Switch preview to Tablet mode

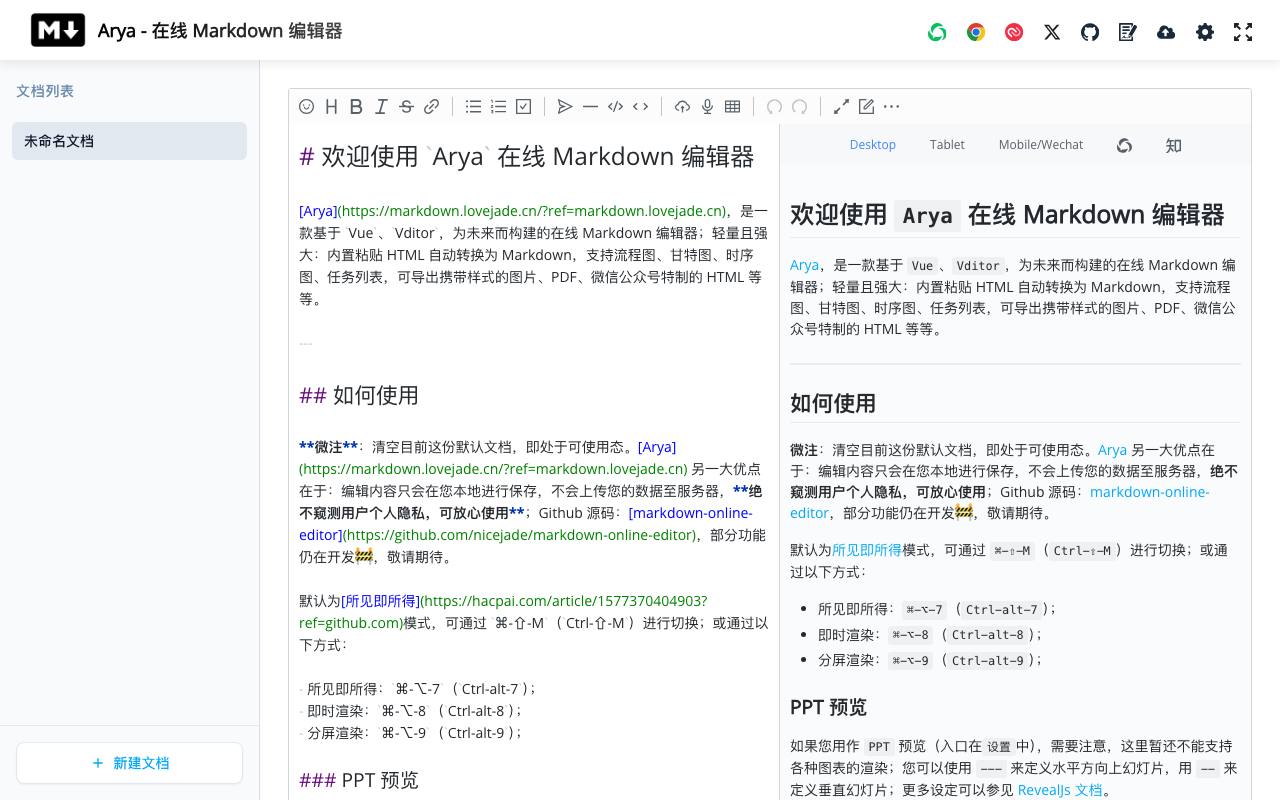click(x=947, y=144)
